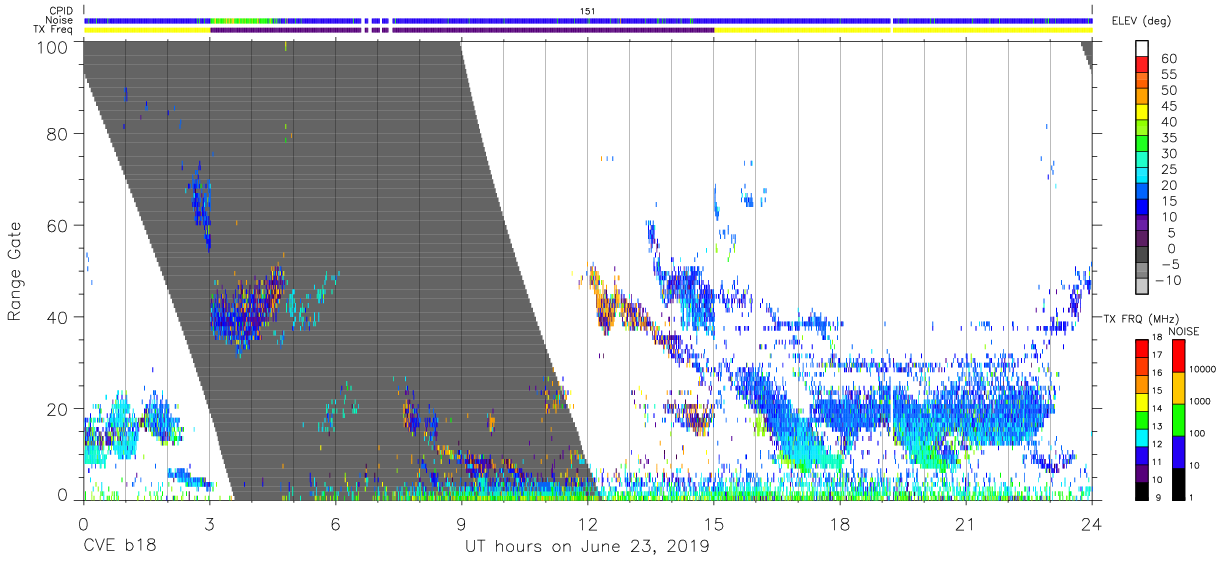The height and width of the screenshot is (567, 1228).
Task: Click the dark gray 0 to −5 elevation swatch
Action: (1142, 256)
